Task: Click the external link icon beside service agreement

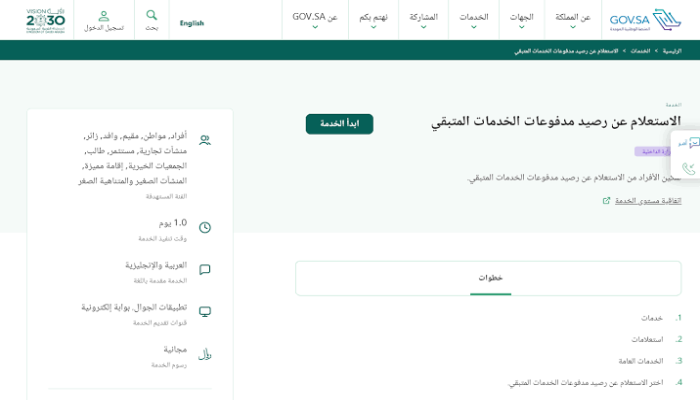Action: tap(606, 201)
